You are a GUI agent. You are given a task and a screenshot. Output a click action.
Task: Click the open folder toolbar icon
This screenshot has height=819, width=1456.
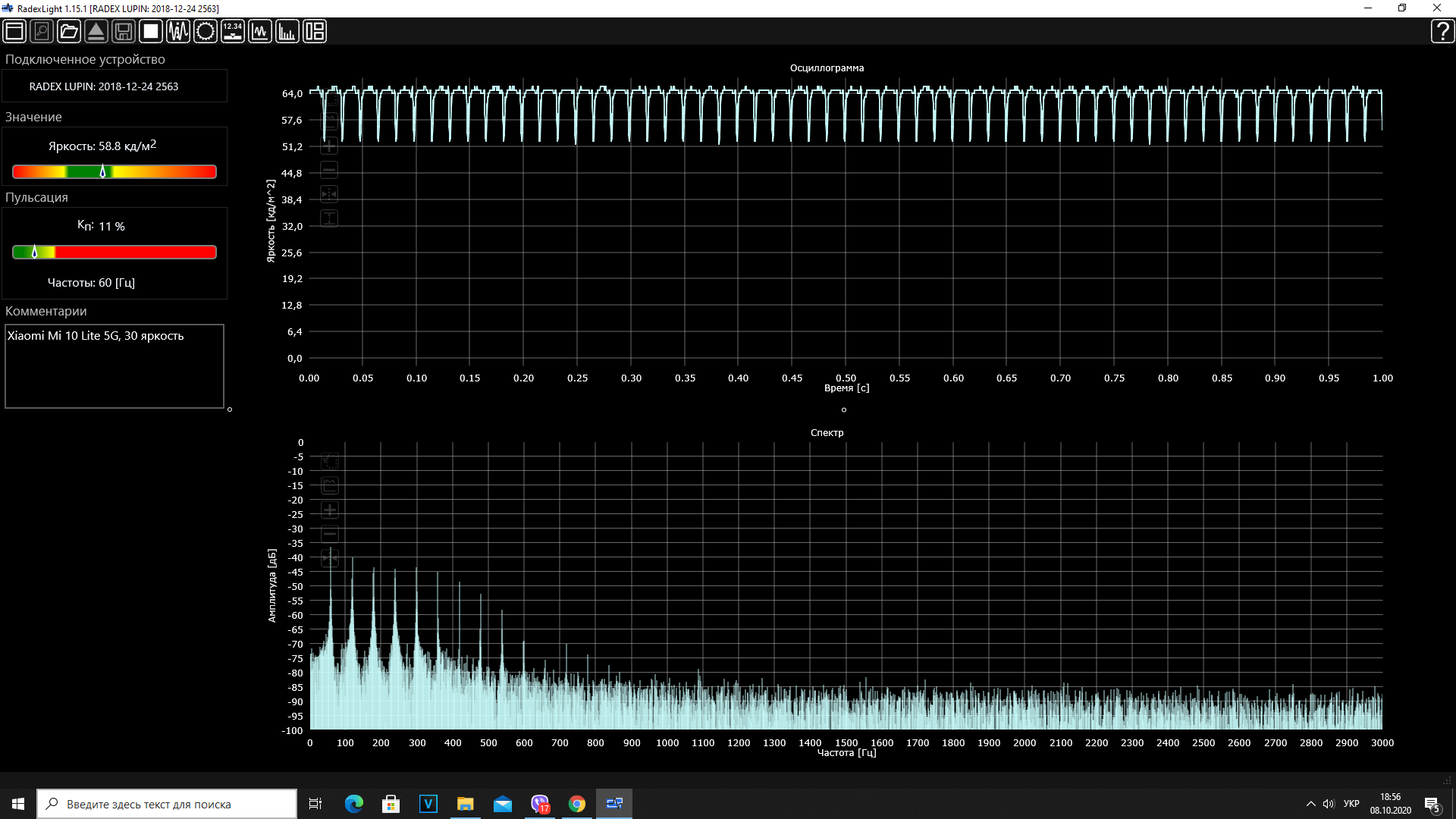(69, 31)
